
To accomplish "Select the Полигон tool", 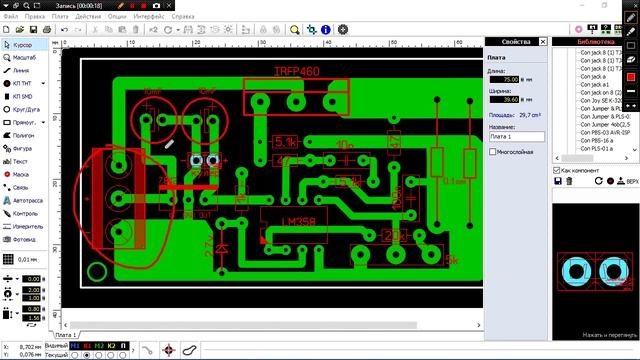I will [x=24, y=136].
